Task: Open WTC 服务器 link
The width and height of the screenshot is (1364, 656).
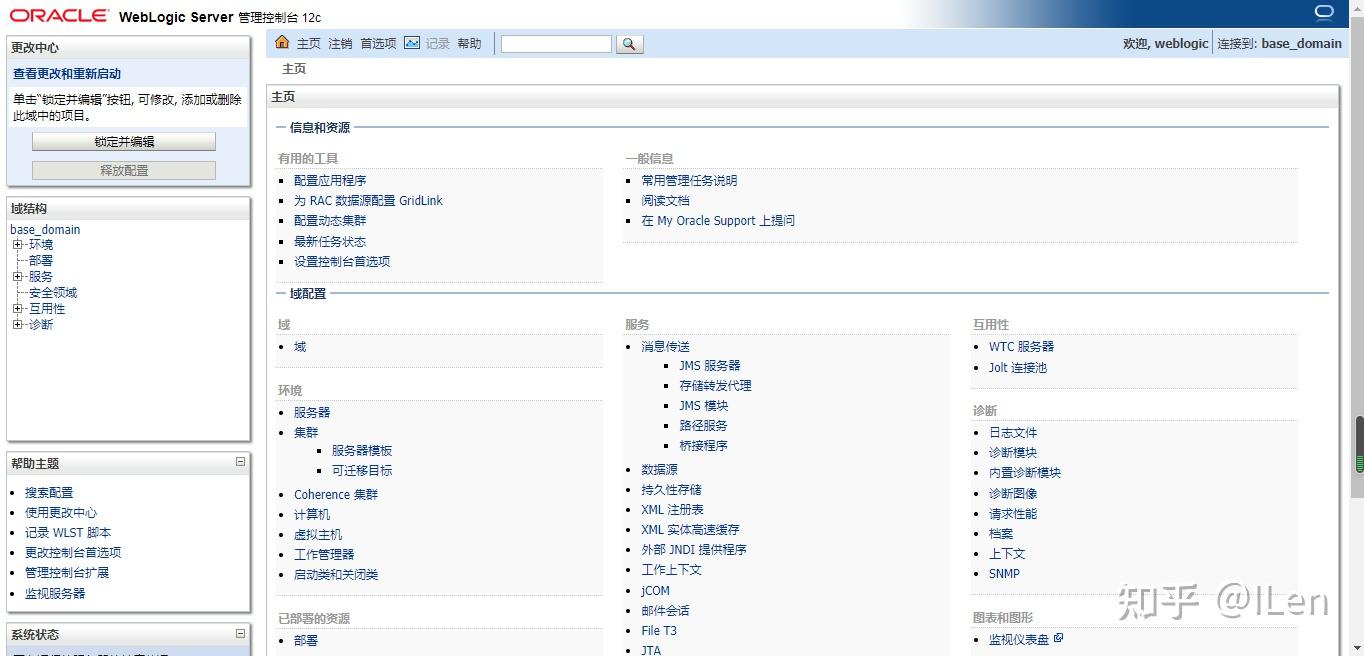Action: pos(1021,346)
